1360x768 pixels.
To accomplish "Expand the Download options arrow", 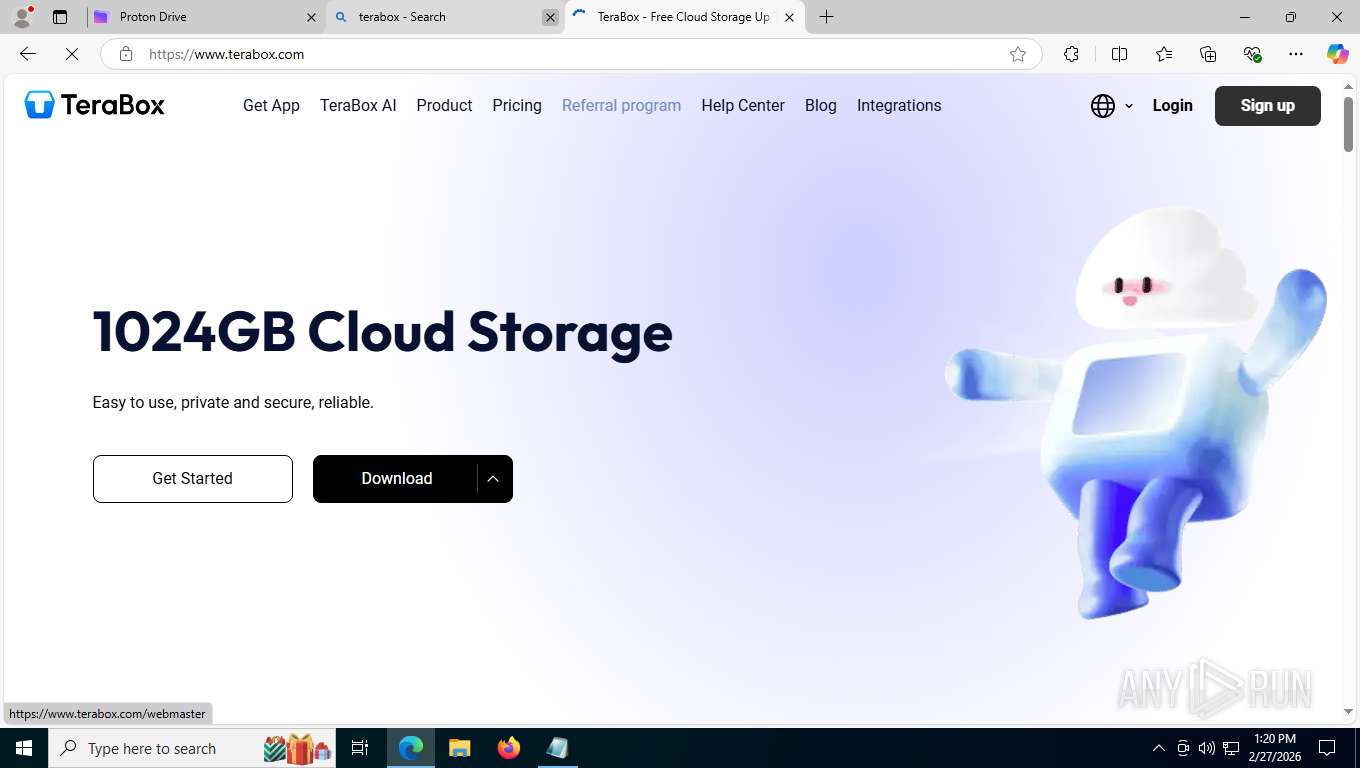I will pyautogui.click(x=494, y=479).
